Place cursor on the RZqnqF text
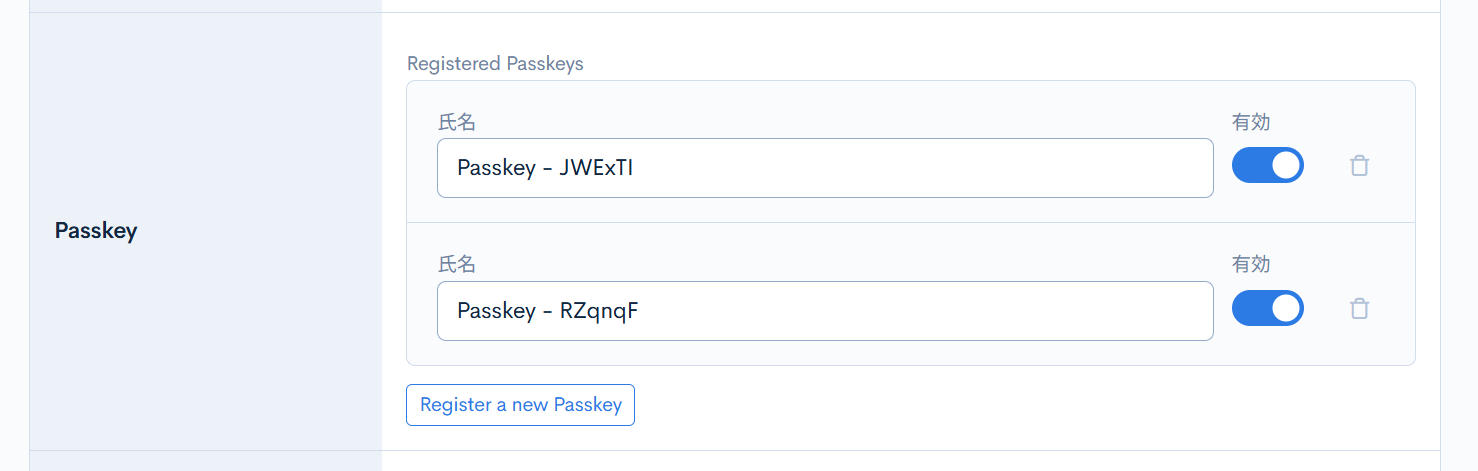 599,311
